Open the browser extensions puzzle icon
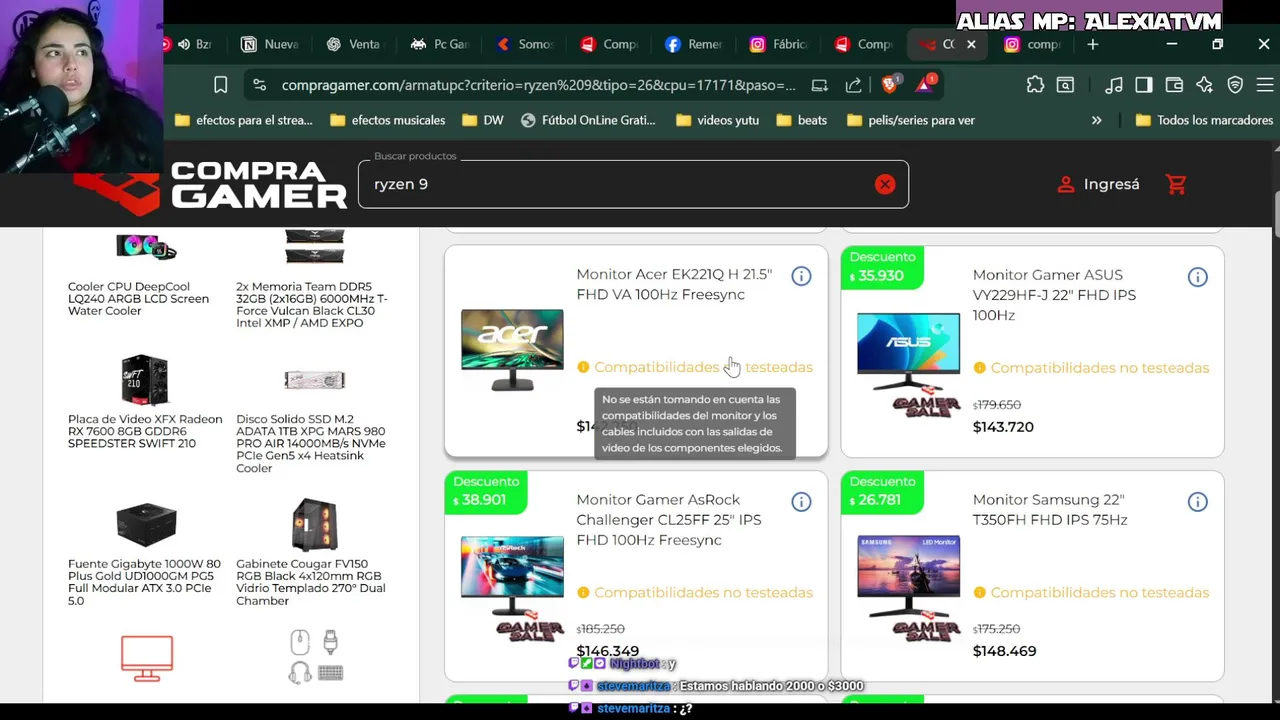Viewport: 1280px width, 720px height. [x=1035, y=85]
